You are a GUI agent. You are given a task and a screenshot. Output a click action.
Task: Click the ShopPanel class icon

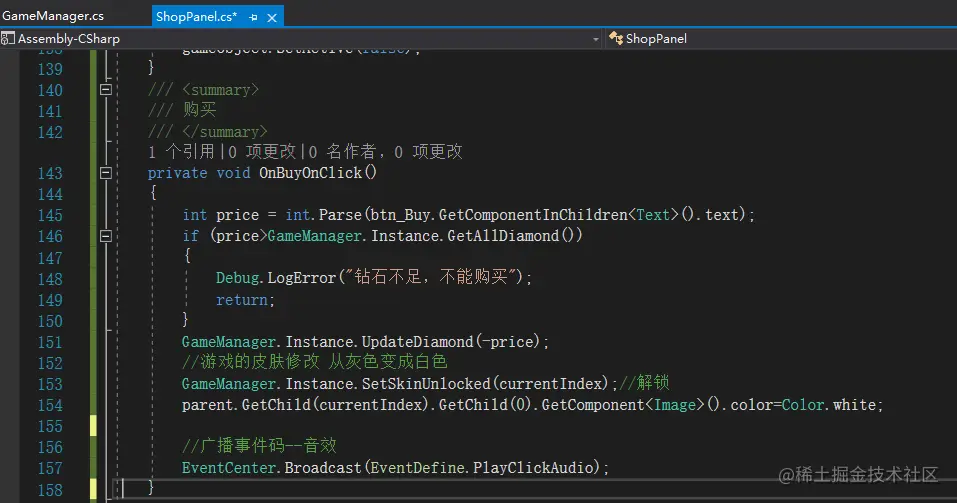(x=616, y=38)
